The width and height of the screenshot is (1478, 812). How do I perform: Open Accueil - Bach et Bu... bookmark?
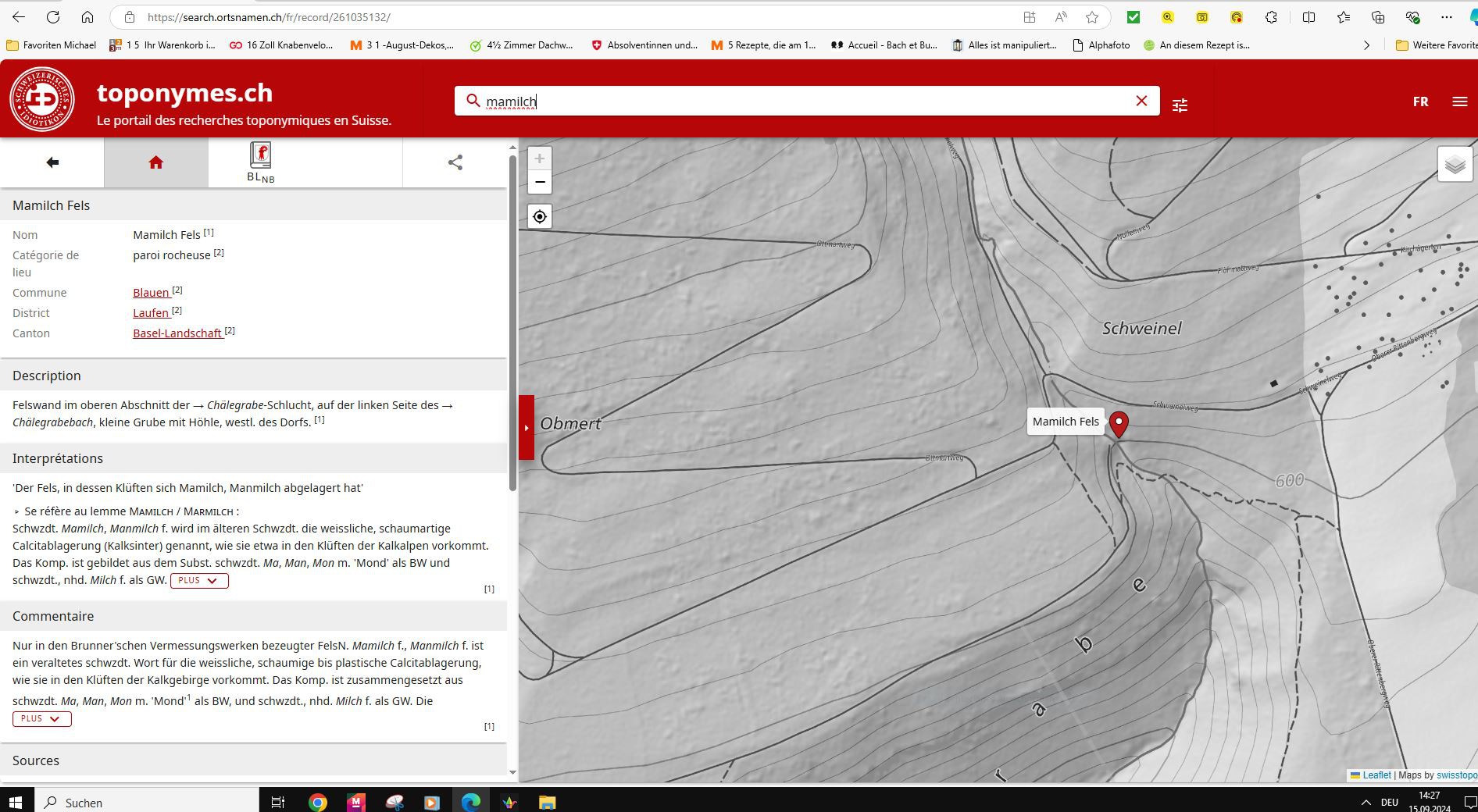(884, 45)
